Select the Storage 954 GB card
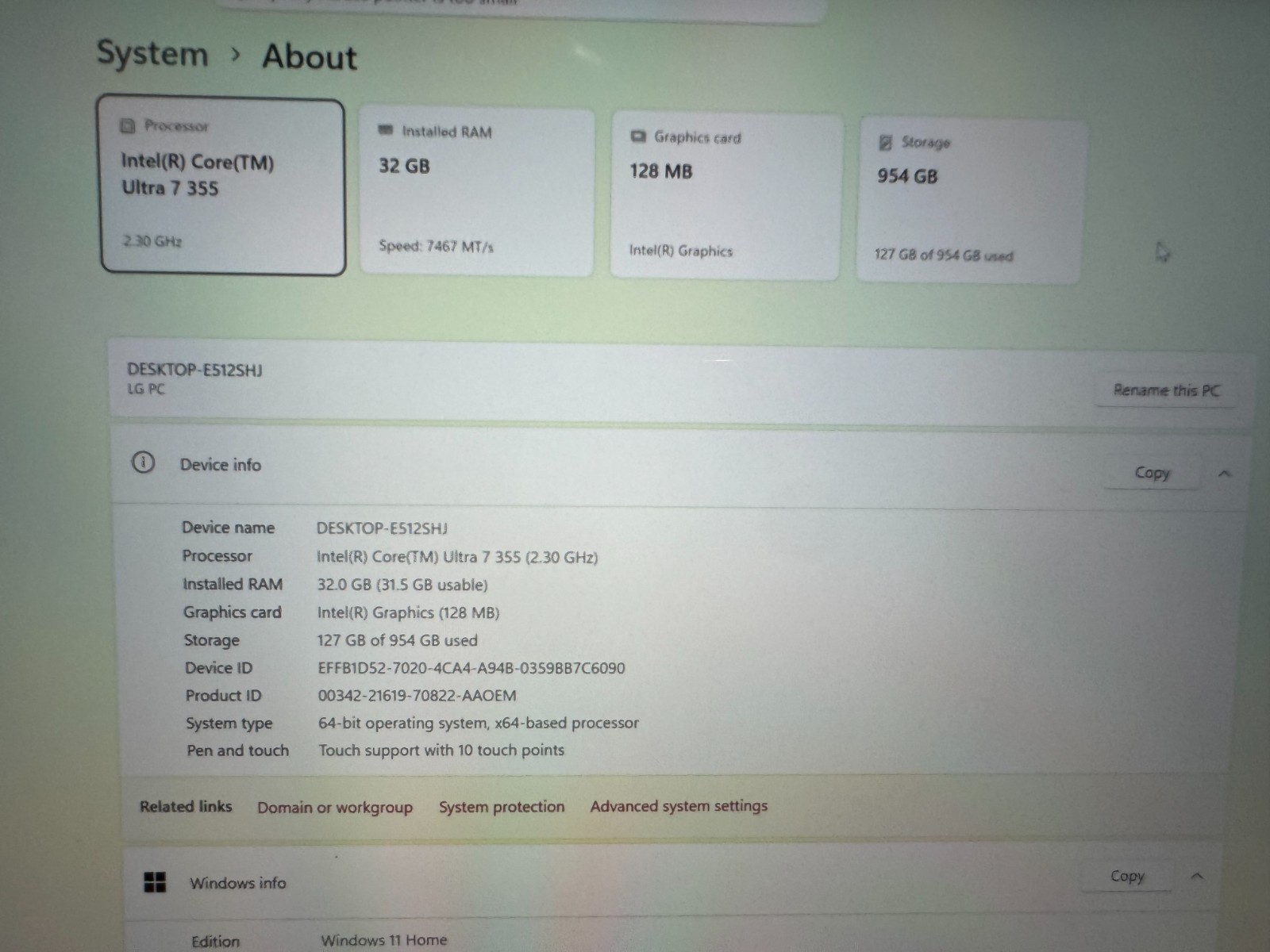Image resolution: width=1270 pixels, height=952 pixels. click(x=970, y=201)
